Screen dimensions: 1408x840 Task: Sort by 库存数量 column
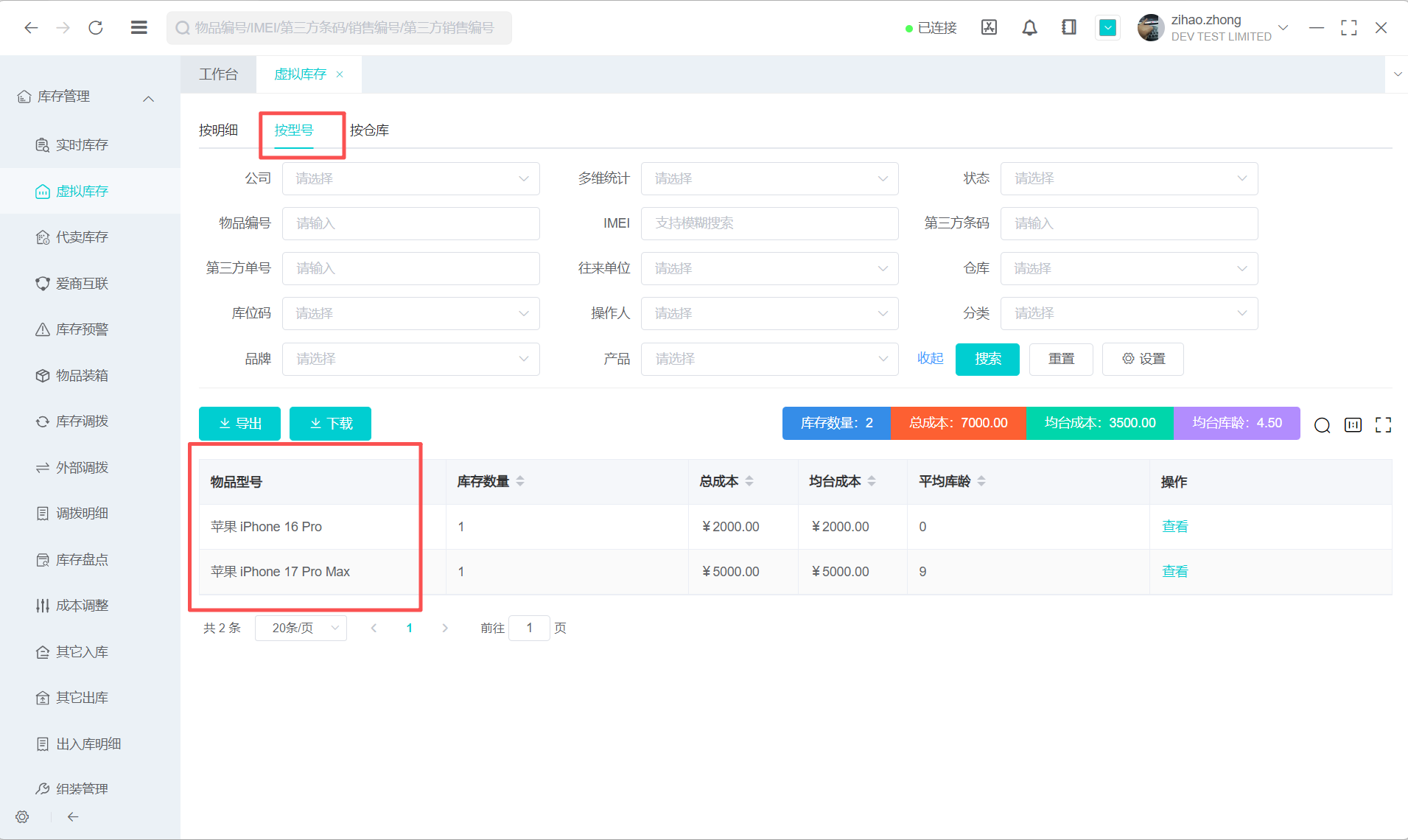tap(520, 481)
